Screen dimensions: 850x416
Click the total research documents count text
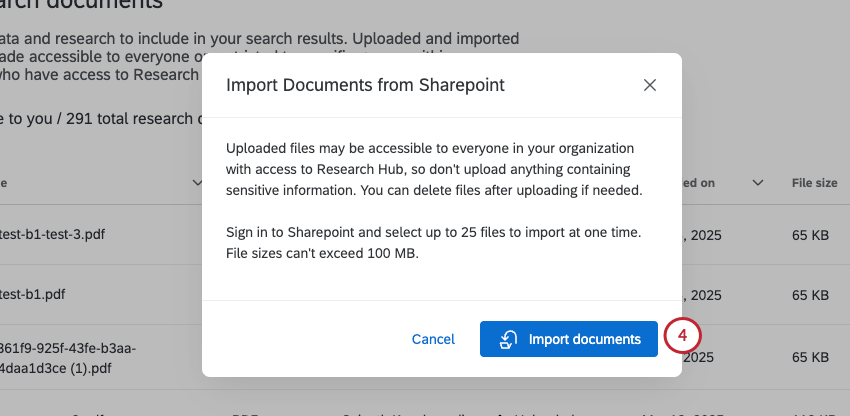100,118
